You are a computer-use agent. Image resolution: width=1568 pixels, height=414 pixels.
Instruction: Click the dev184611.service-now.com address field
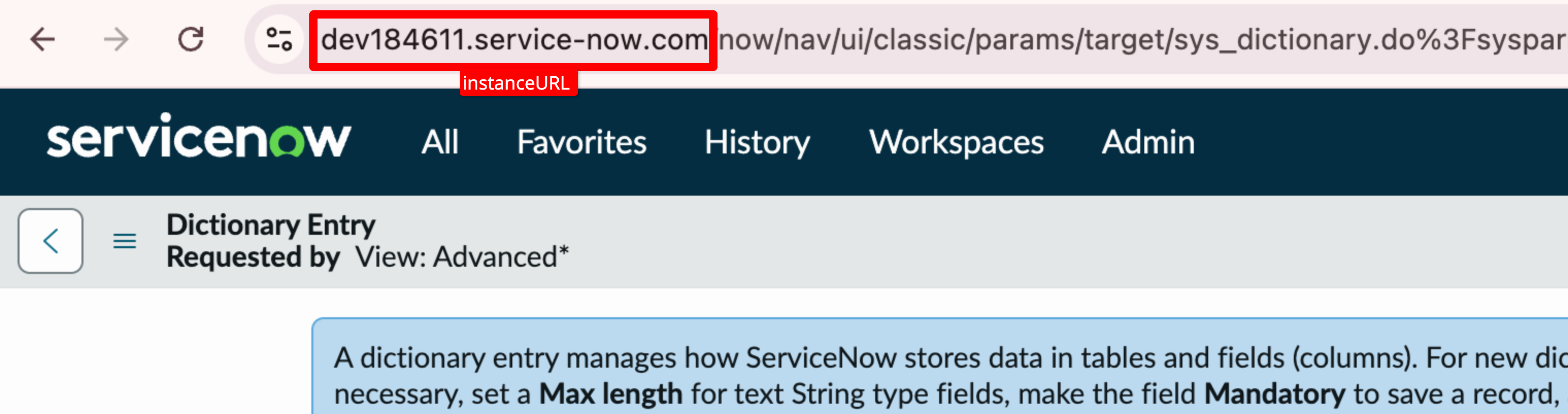[x=514, y=40]
